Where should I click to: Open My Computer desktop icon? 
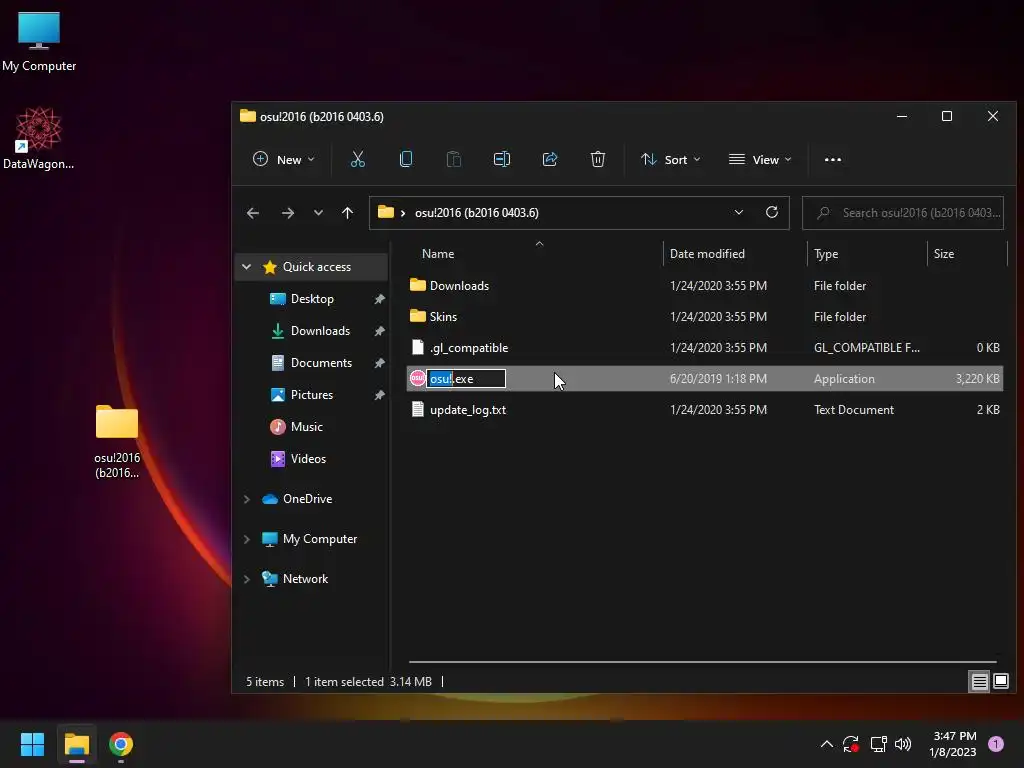click(39, 41)
